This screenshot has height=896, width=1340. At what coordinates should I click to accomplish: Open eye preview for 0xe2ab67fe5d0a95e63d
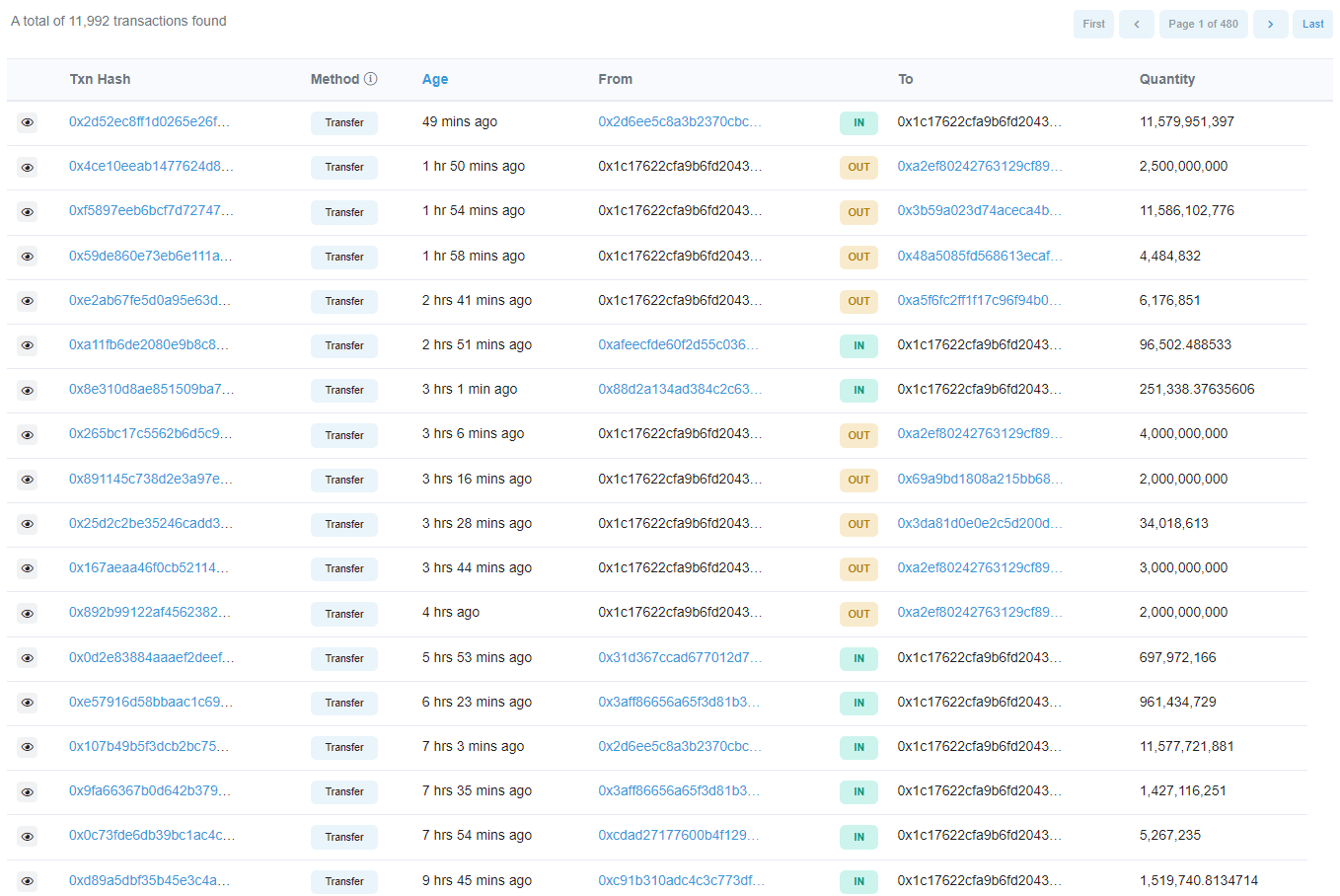click(28, 301)
